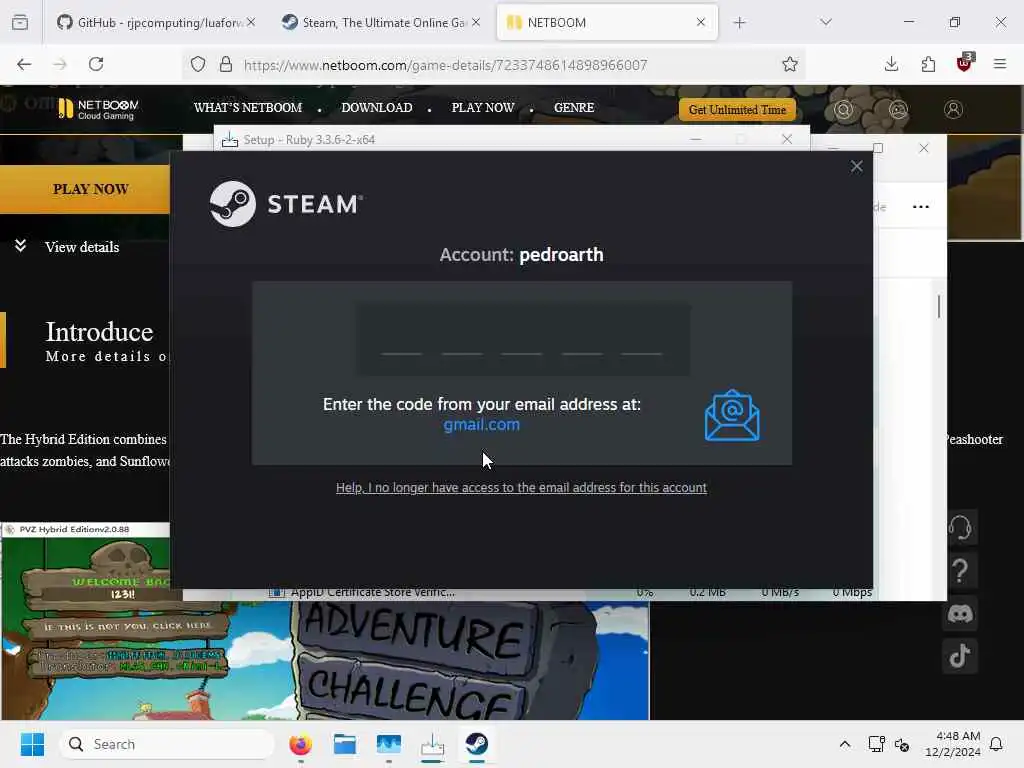The height and width of the screenshot is (768, 1024).
Task: Open the extensions puzzle icon
Action: [x=928, y=64]
